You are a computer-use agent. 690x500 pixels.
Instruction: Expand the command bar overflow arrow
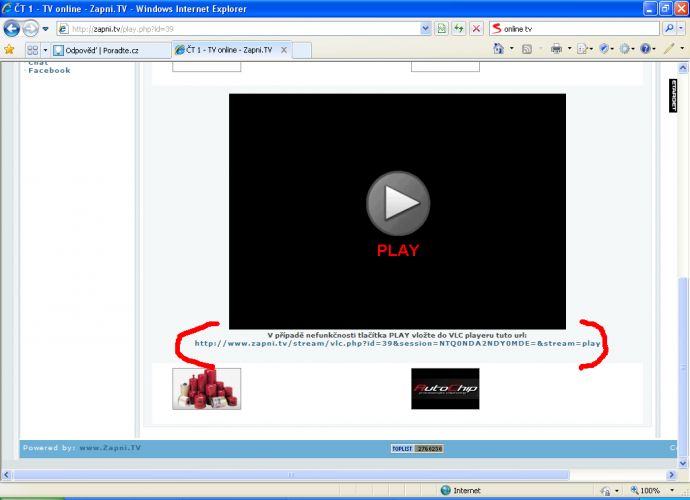tap(682, 48)
